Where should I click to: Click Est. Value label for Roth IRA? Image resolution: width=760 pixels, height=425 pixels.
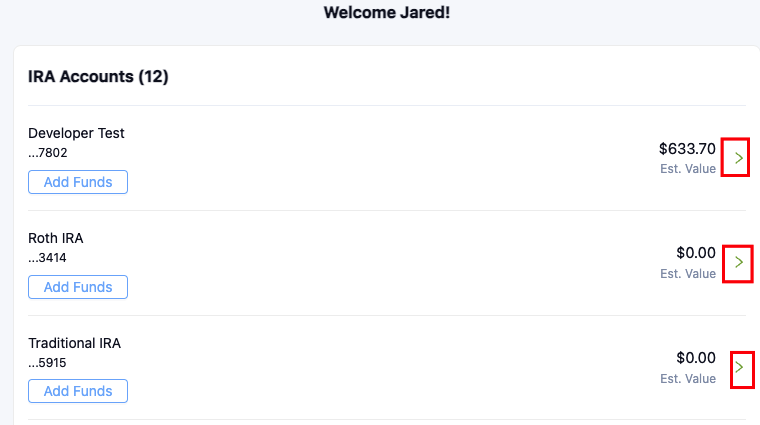pyautogui.click(x=688, y=274)
